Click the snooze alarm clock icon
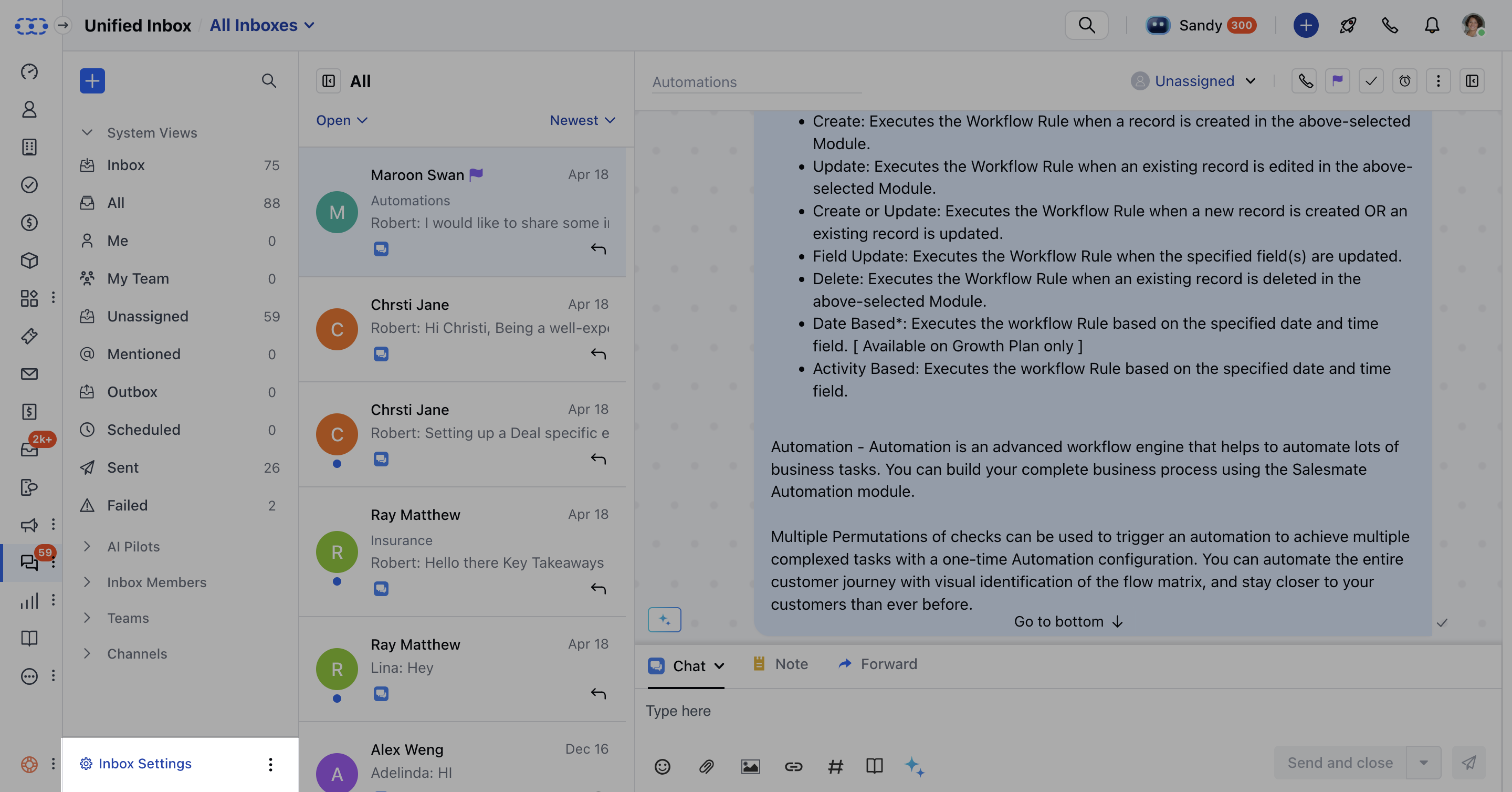This screenshot has height=792, width=1512. pos(1404,81)
